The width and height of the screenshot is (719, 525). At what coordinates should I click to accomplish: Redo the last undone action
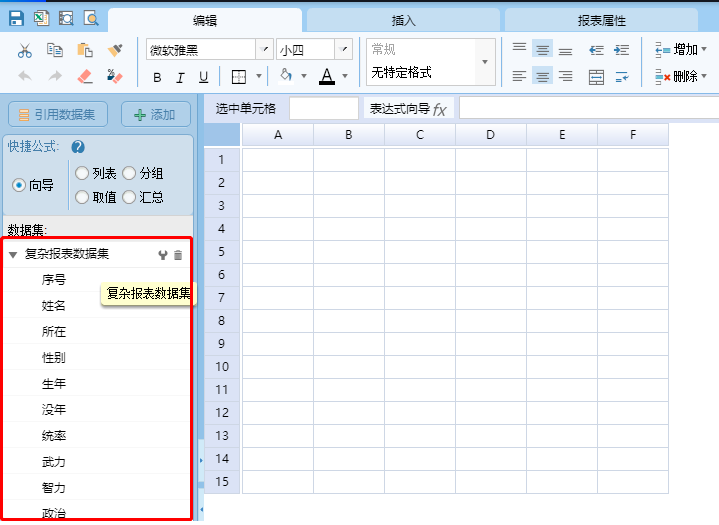pyautogui.click(x=55, y=76)
